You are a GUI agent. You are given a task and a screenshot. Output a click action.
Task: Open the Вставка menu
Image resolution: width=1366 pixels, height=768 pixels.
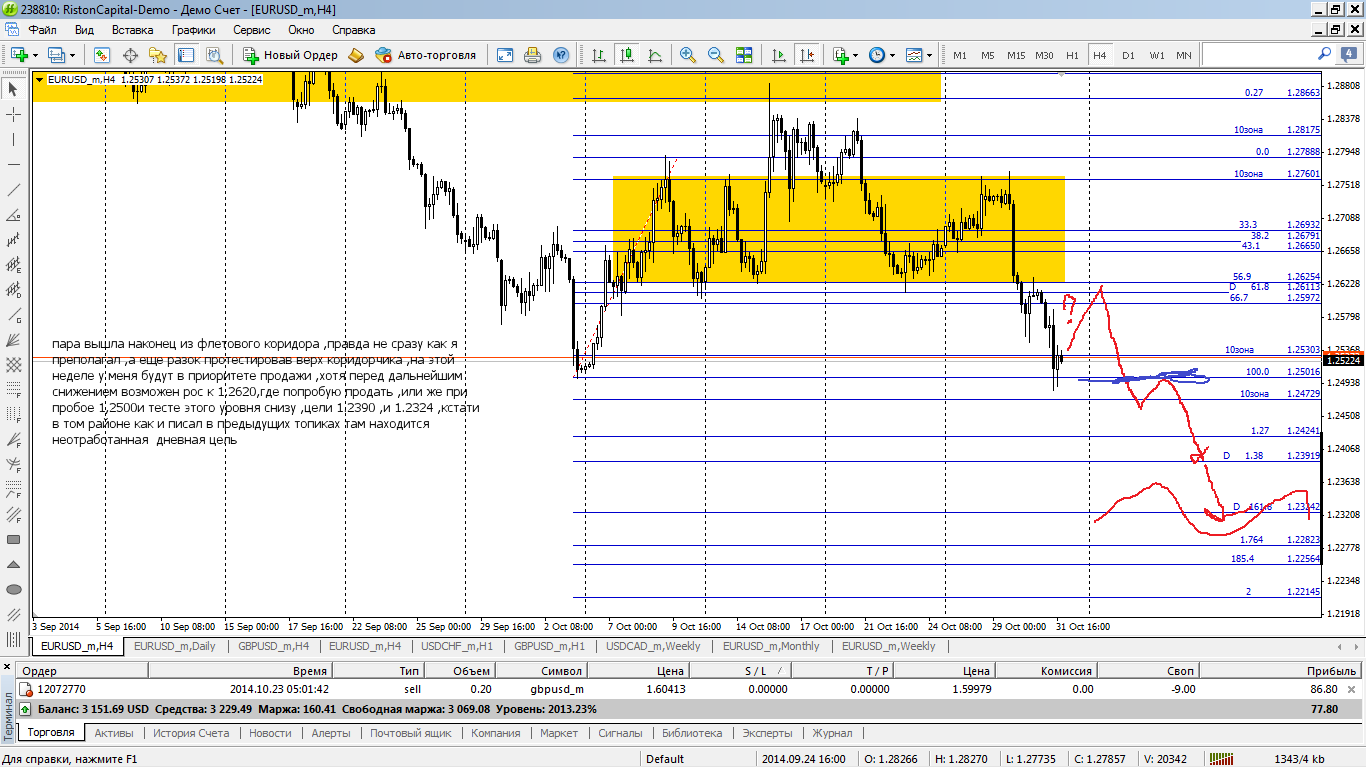pyautogui.click(x=132, y=30)
